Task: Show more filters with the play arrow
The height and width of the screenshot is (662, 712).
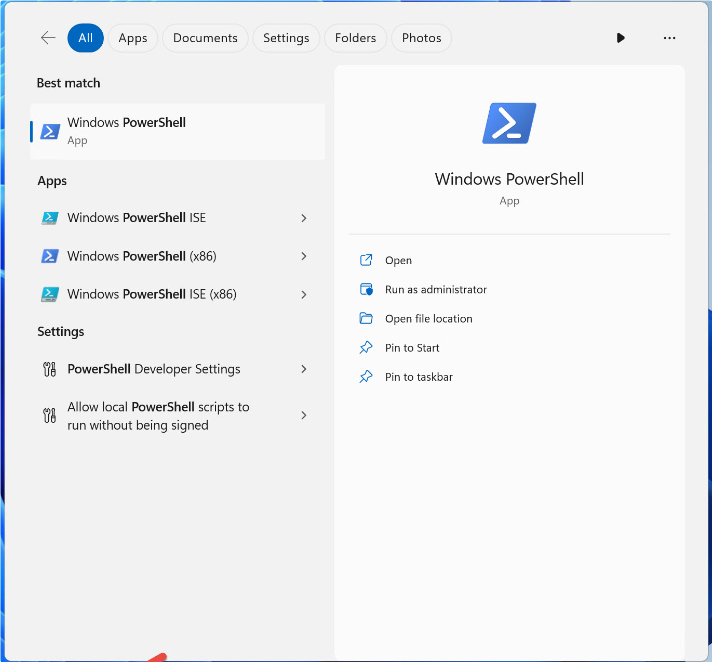Action: click(x=620, y=38)
